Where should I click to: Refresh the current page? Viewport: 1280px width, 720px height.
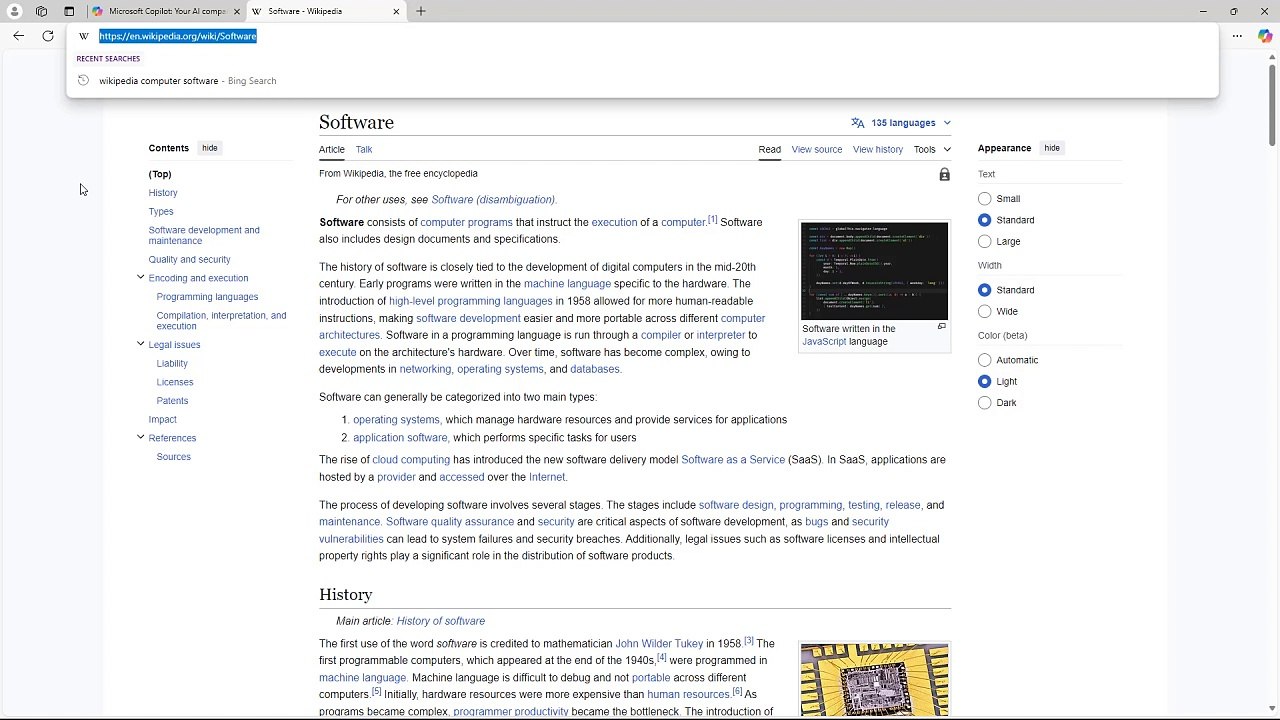coord(47,36)
